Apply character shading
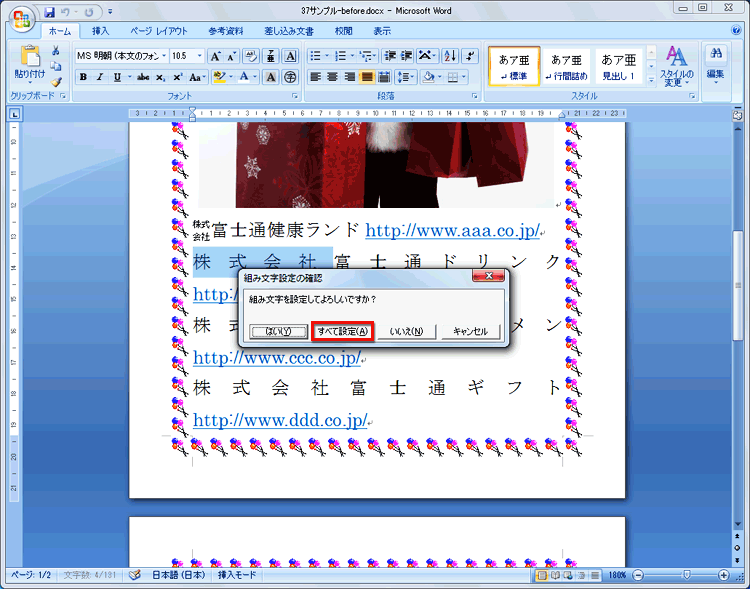 271,77
